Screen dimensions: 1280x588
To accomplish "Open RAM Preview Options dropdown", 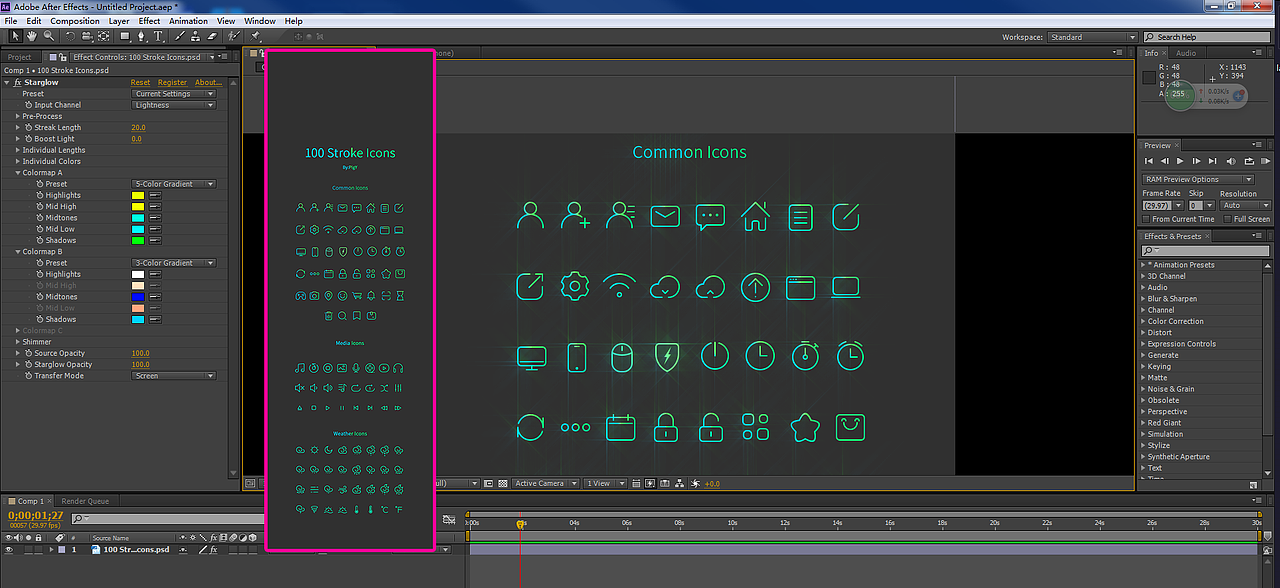I will [1198, 180].
